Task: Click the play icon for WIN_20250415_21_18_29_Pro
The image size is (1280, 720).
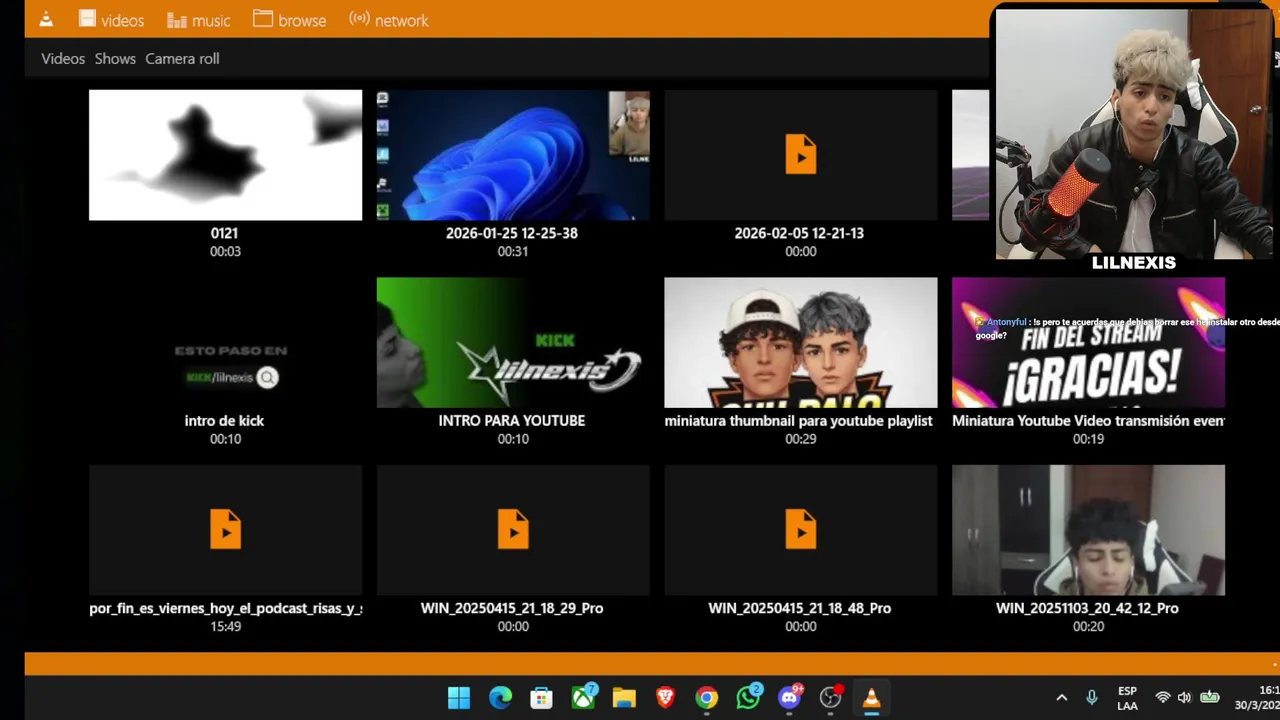Action: pyautogui.click(x=513, y=529)
